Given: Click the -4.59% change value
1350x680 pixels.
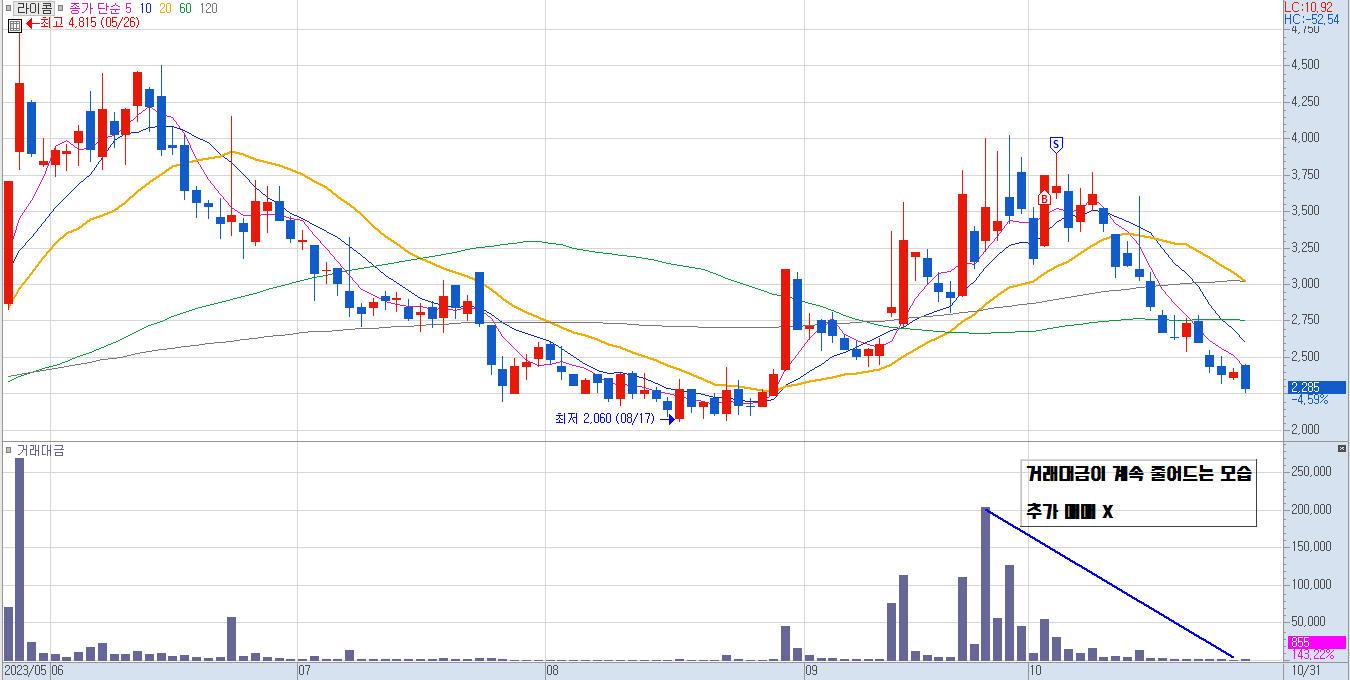Looking at the screenshot, I should point(1309,399).
